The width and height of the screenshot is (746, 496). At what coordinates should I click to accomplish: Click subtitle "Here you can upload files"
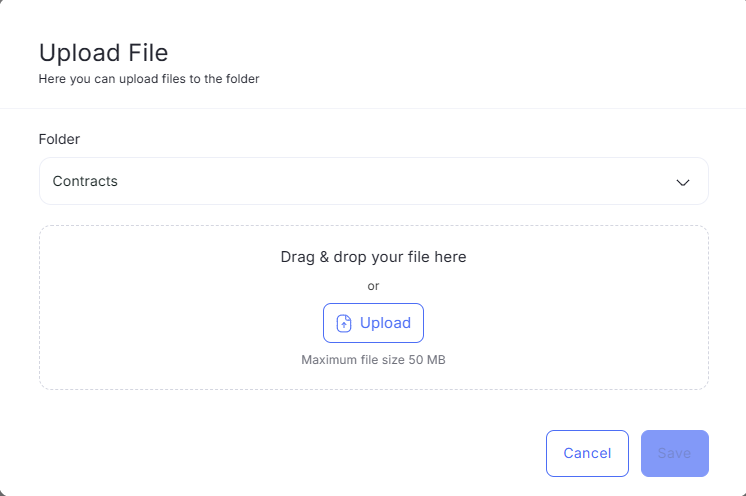tap(112, 79)
